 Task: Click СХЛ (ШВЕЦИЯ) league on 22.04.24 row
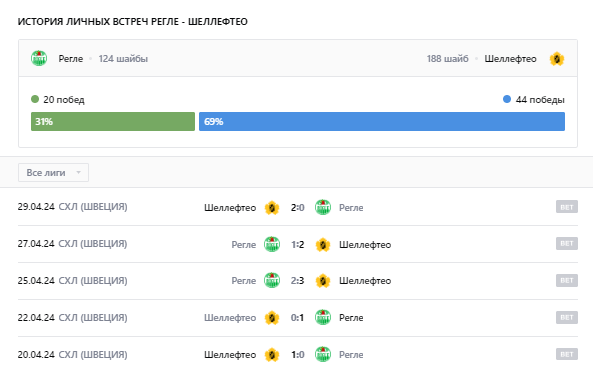[93, 317]
